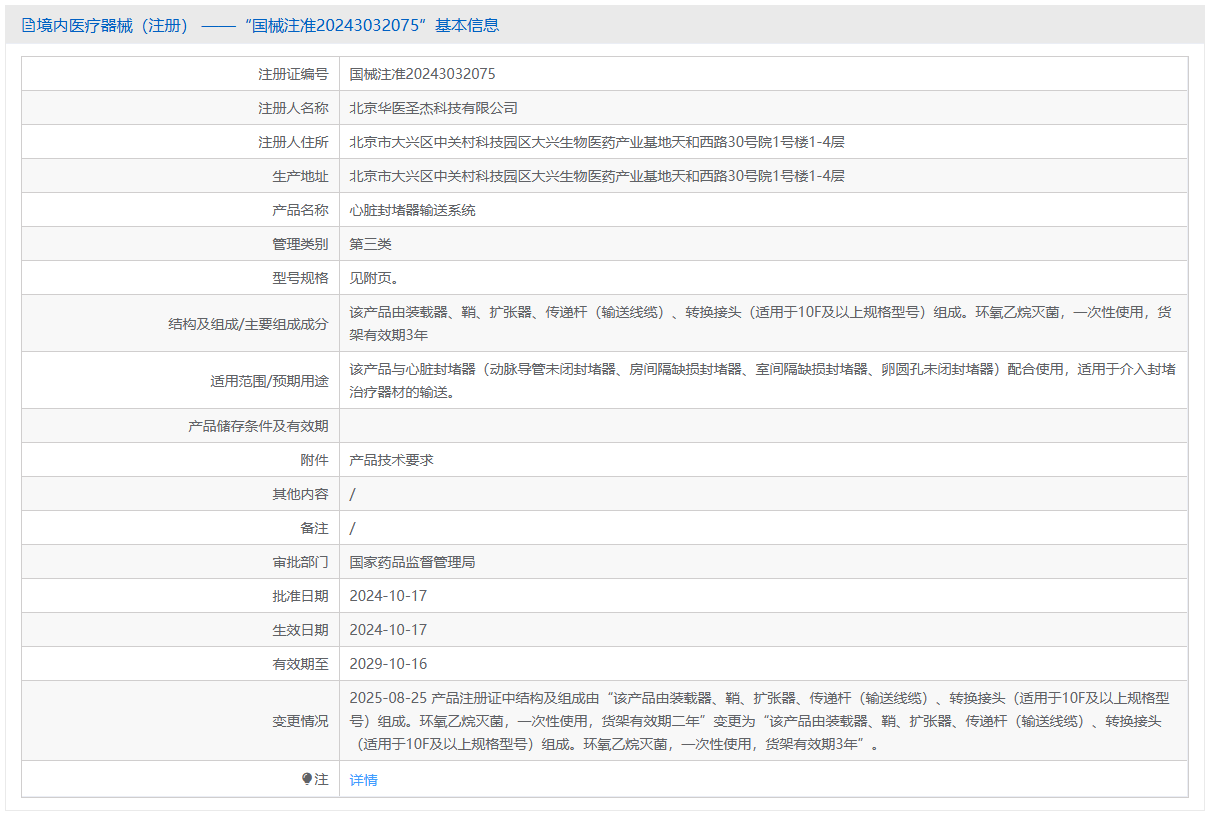Click the 型号规格 label
Screen dimensions: 1212x837
pyautogui.click(x=300, y=278)
